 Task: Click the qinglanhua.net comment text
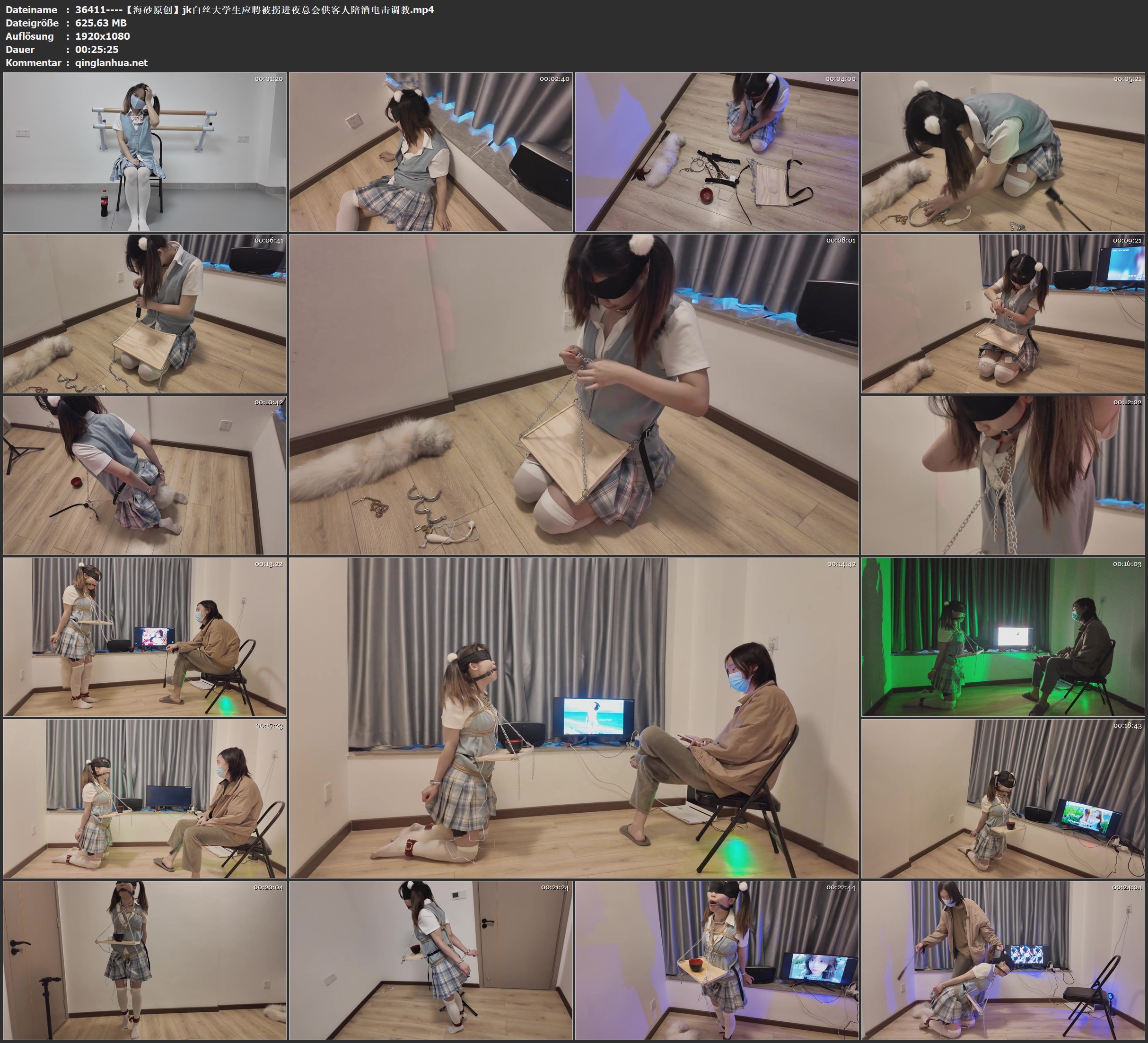point(111,62)
